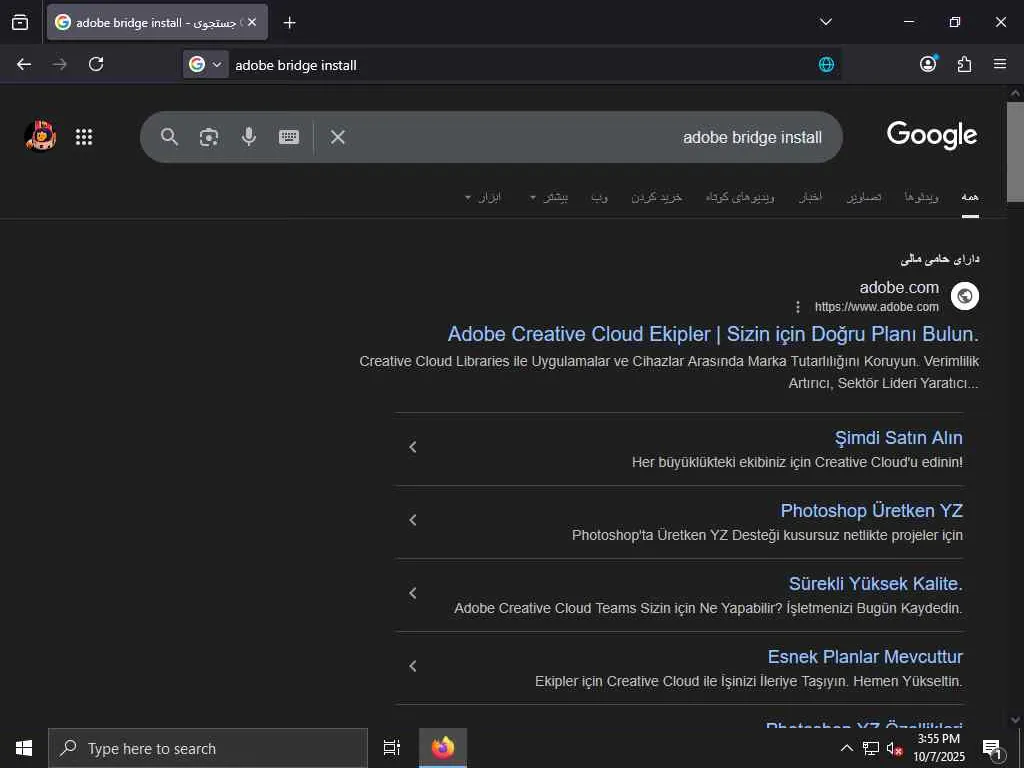The height and width of the screenshot is (768, 1024).
Task: Open the ابزار tools dropdown
Action: coord(483,197)
